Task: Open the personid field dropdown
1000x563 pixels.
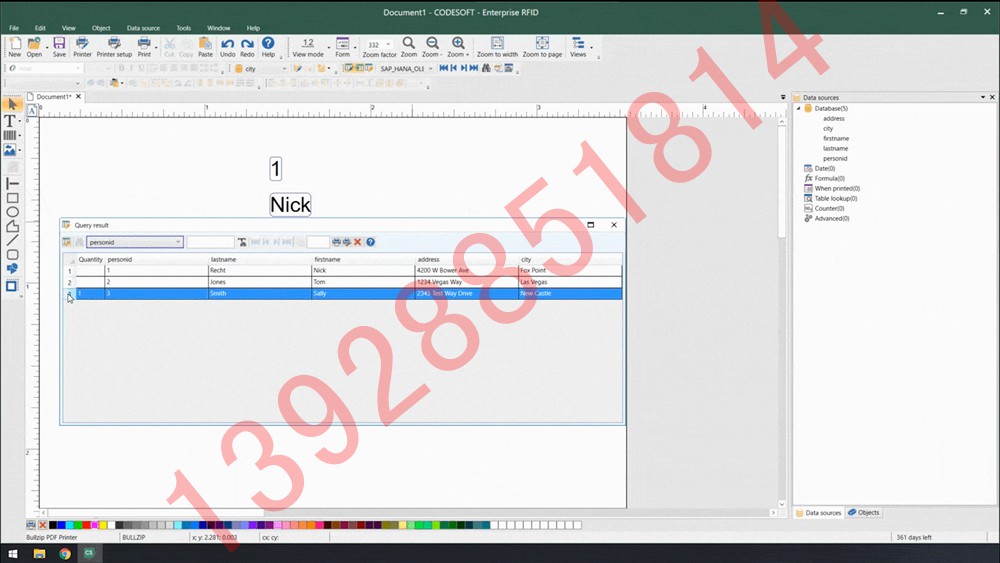Action: point(178,242)
